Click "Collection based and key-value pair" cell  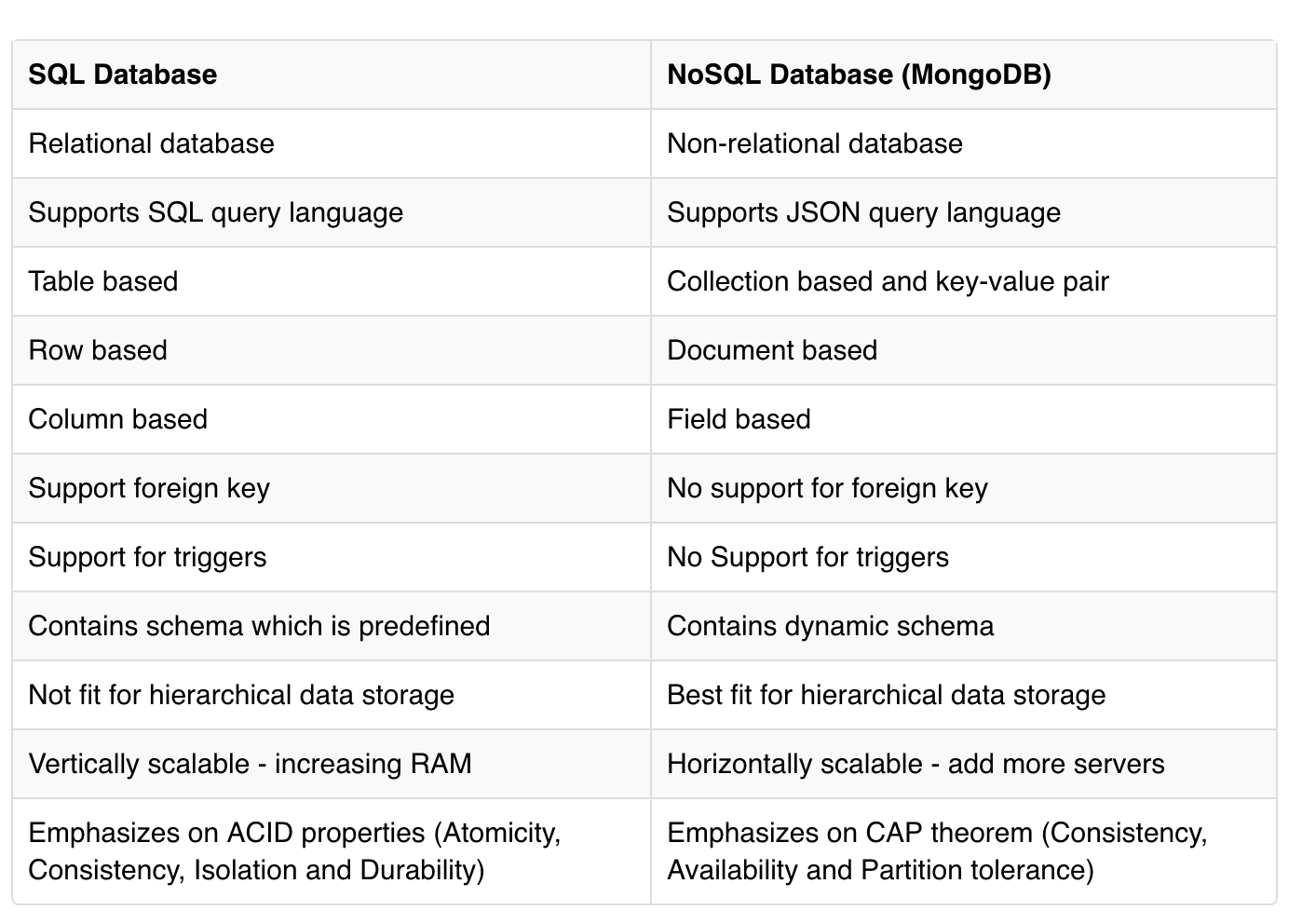pyautogui.click(x=888, y=281)
